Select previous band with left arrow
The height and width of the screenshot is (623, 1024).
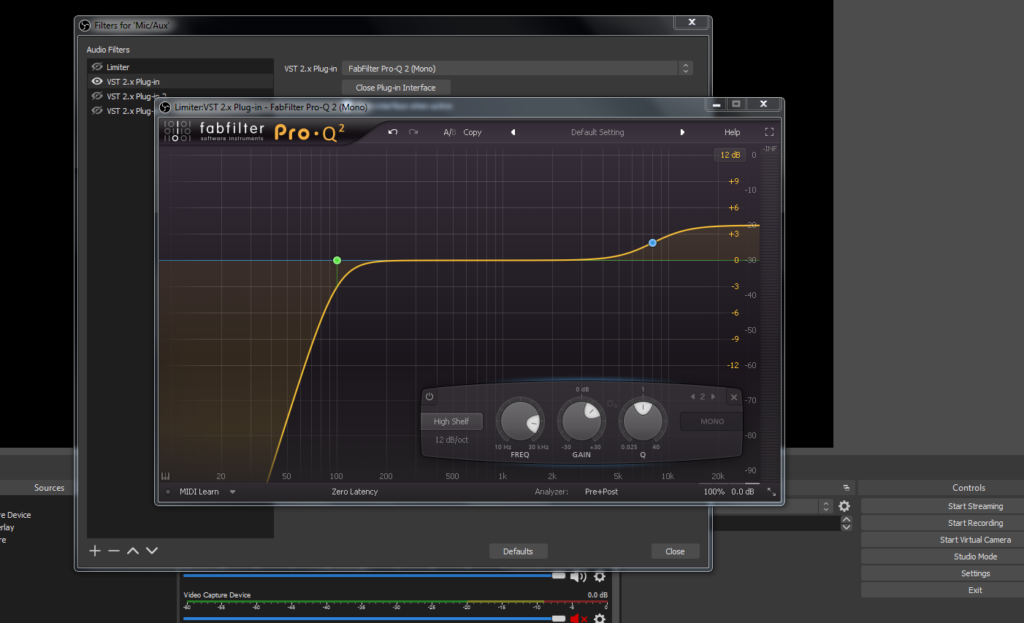point(692,396)
